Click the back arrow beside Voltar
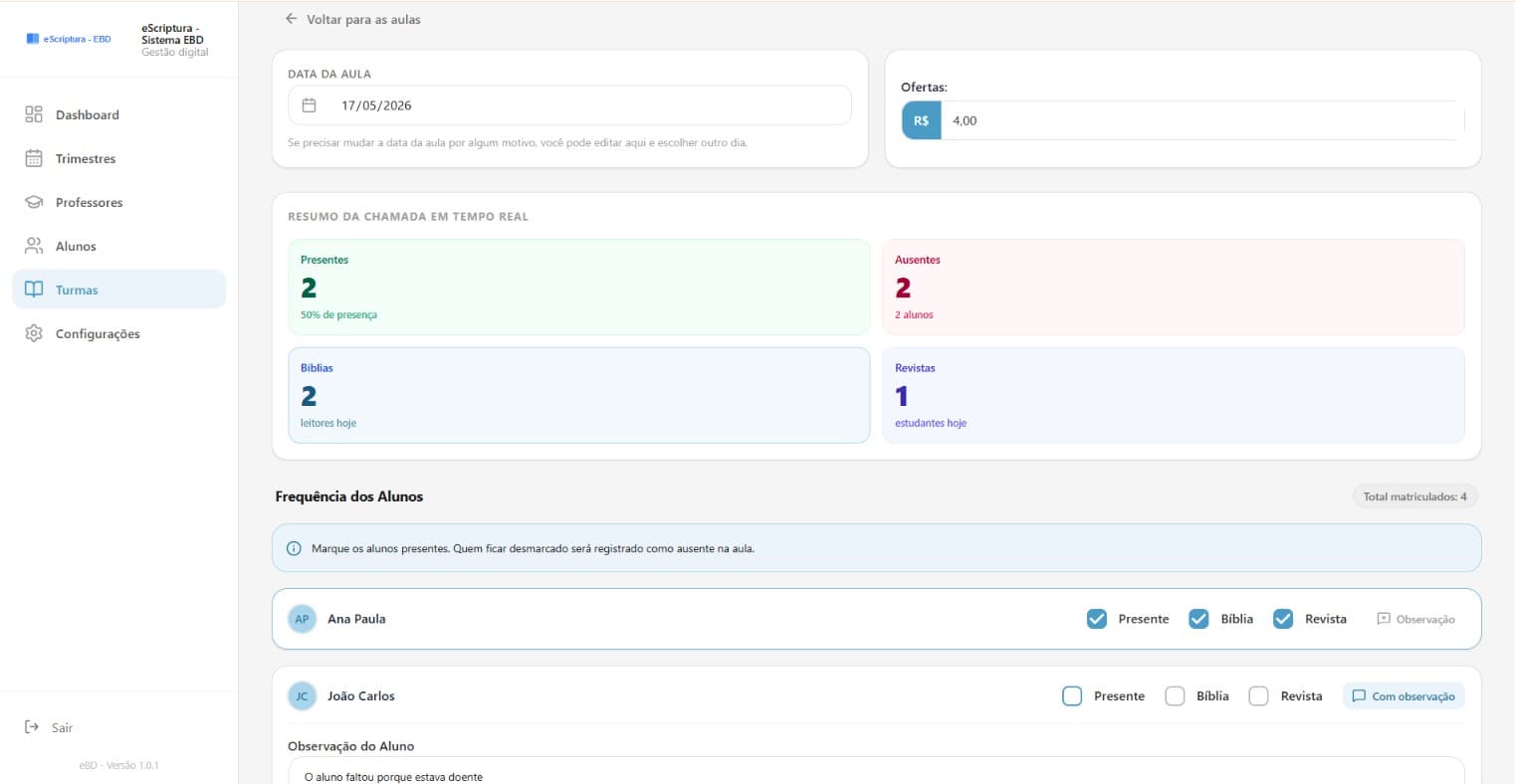Image resolution: width=1516 pixels, height=784 pixels. click(x=291, y=19)
